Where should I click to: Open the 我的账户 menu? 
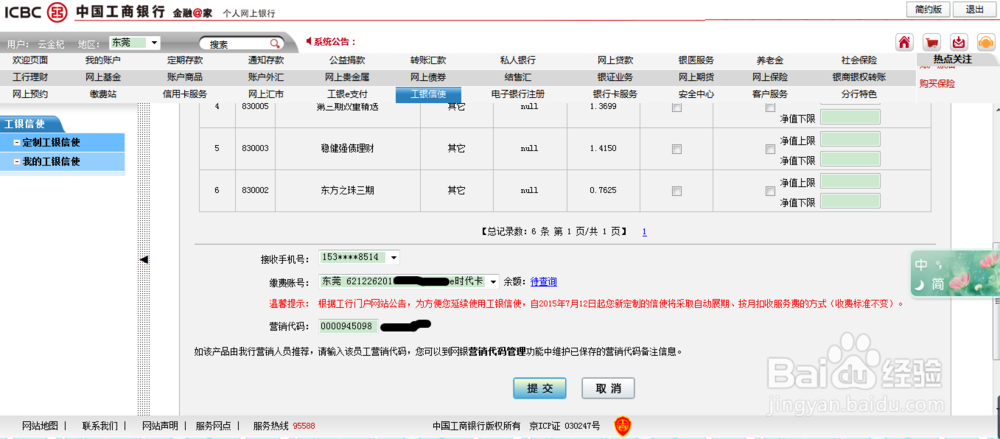point(103,61)
